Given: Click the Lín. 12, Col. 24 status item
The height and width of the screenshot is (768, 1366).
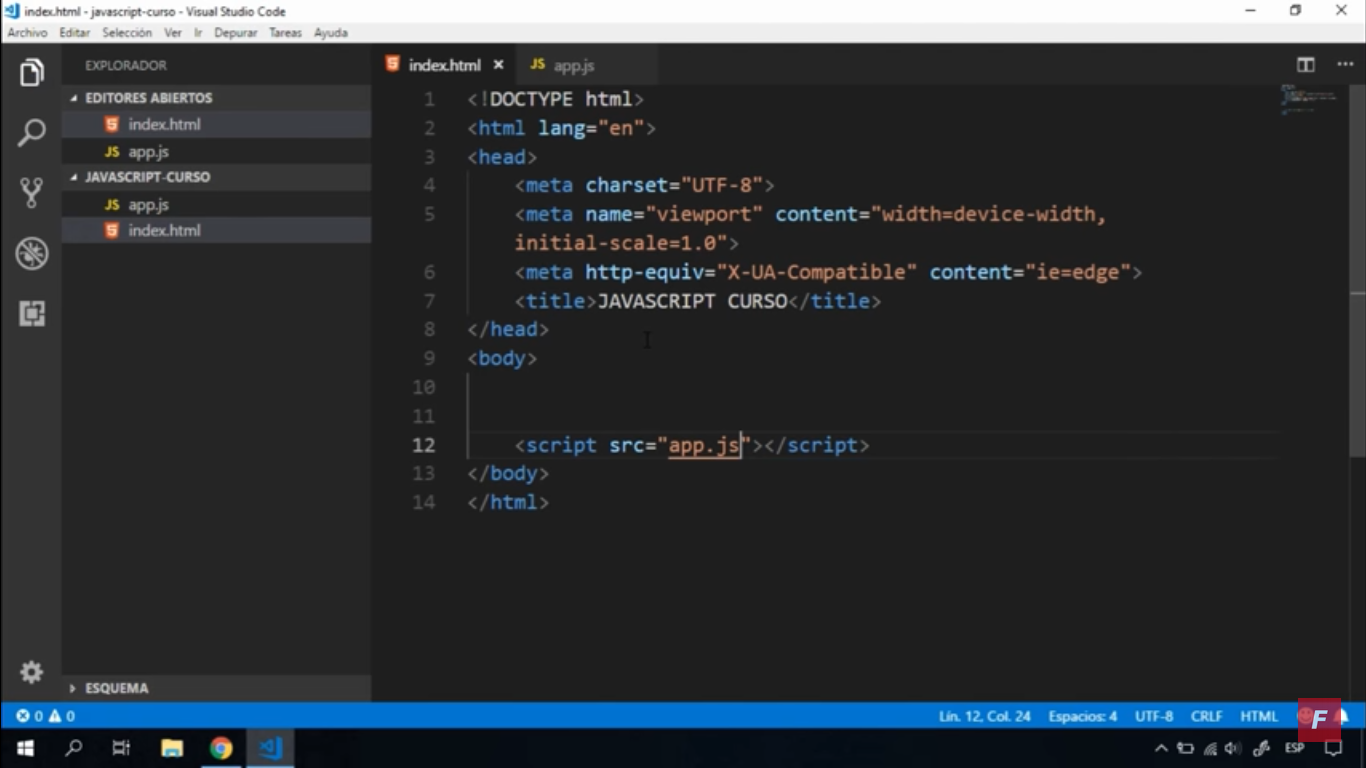Looking at the screenshot, I should [984, 716].
